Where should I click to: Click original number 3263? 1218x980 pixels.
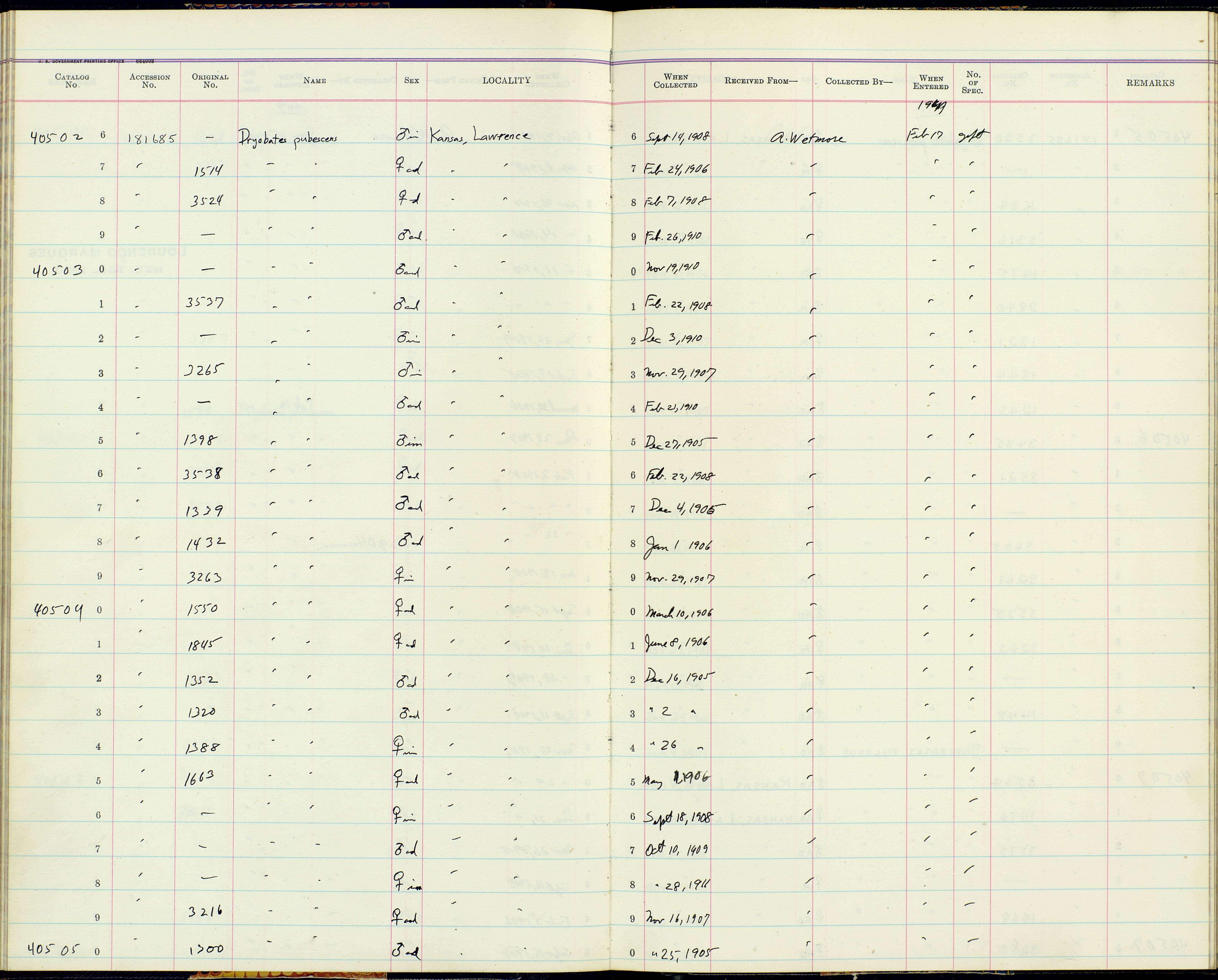[x=205, y=577]
